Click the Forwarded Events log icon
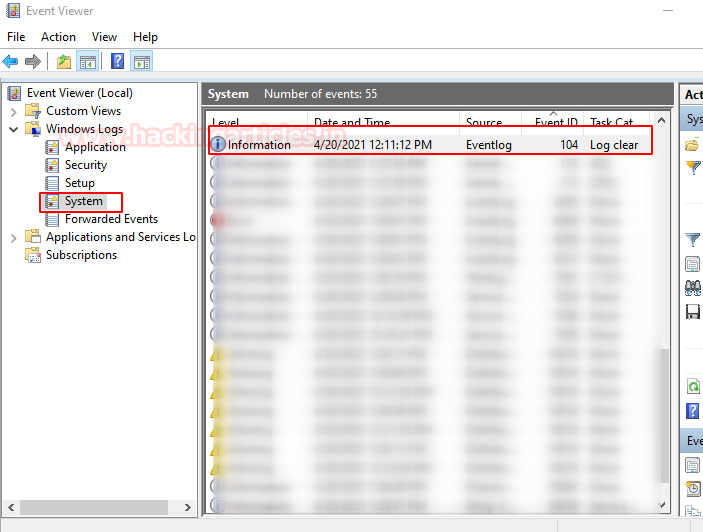 (x=52, y=219)
